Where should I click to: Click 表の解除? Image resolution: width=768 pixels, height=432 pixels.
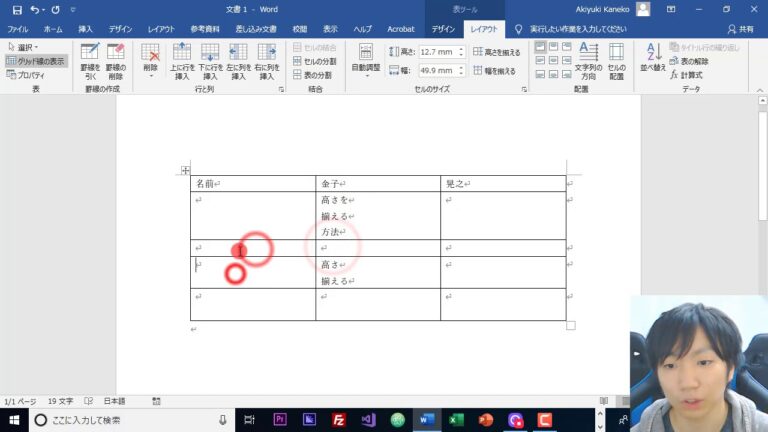(689, 61)
